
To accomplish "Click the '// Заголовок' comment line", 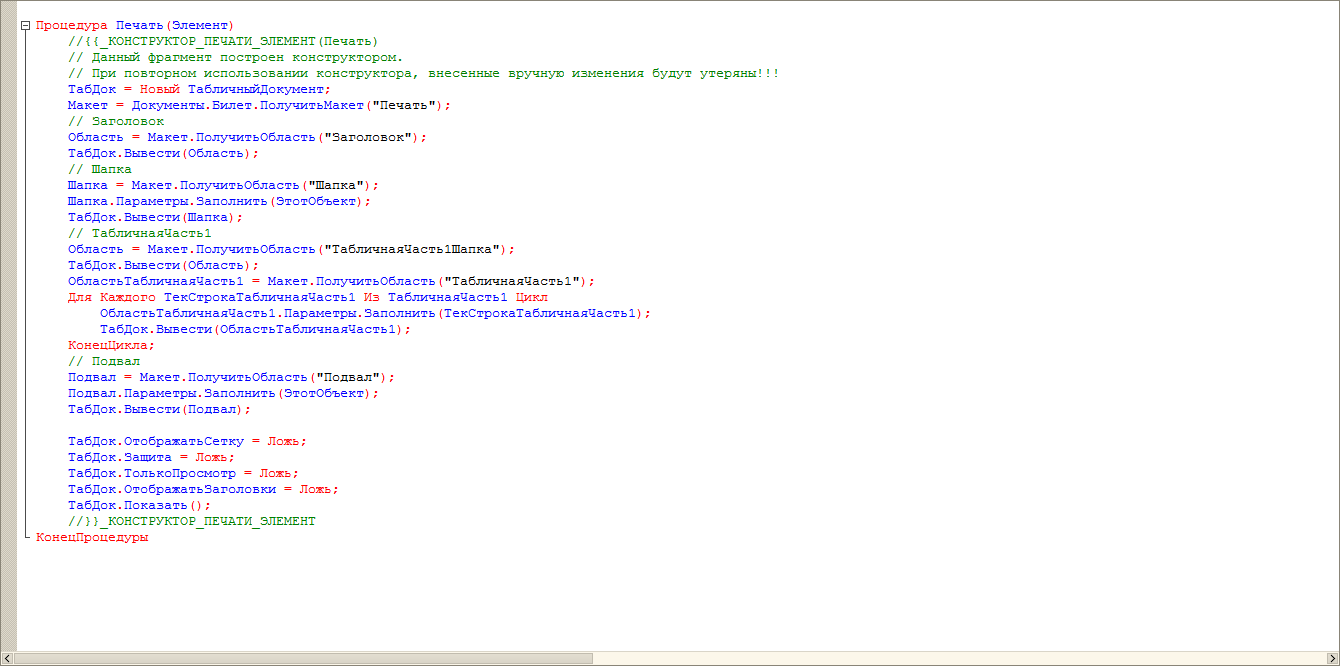I will 116,122.
